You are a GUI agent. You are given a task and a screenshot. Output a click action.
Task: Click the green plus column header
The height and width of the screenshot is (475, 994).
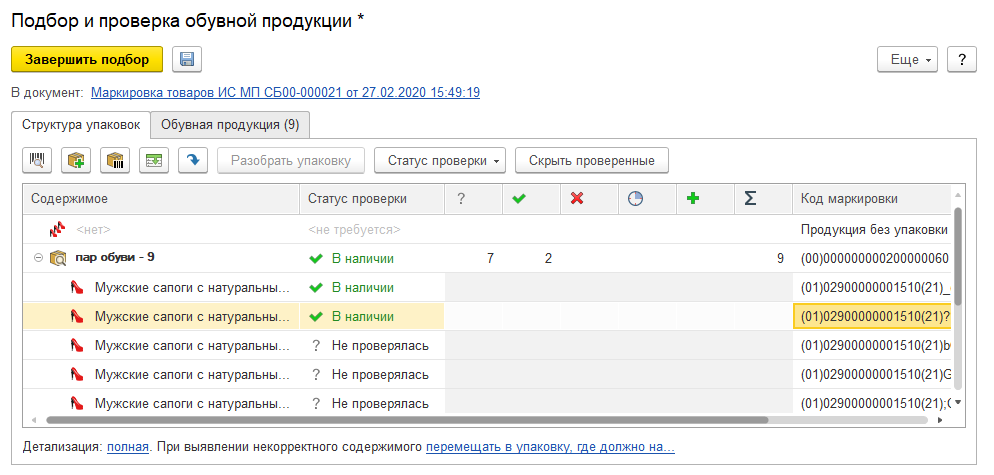point(692,199)
